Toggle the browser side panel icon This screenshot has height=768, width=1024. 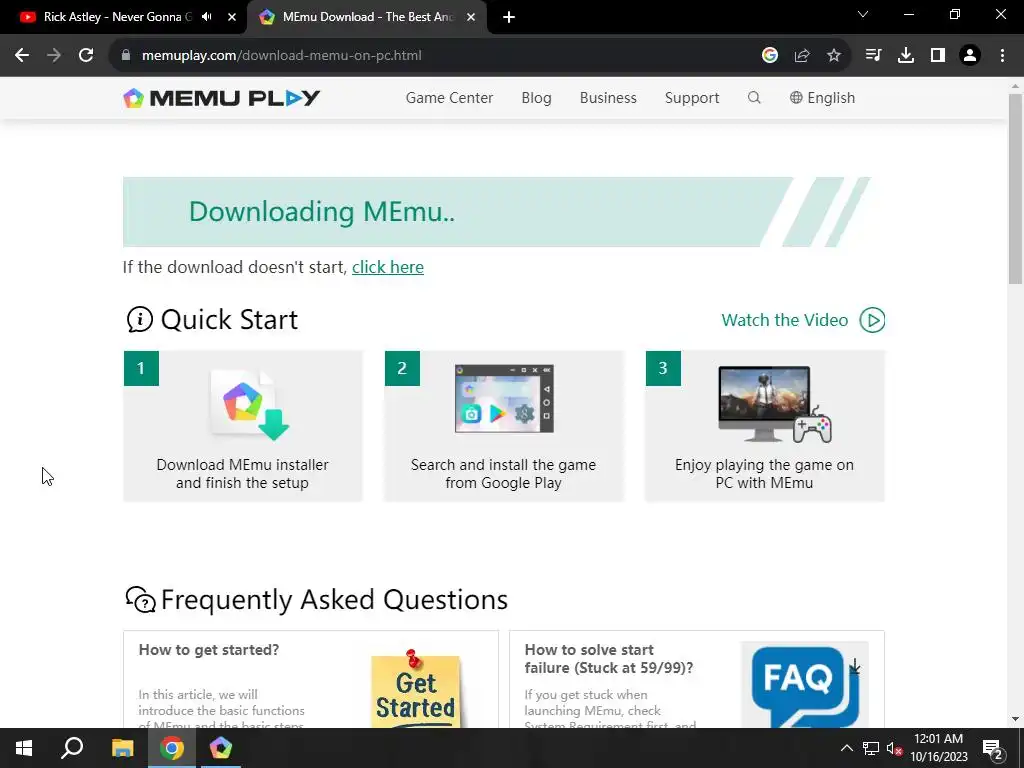pos(938,56)
